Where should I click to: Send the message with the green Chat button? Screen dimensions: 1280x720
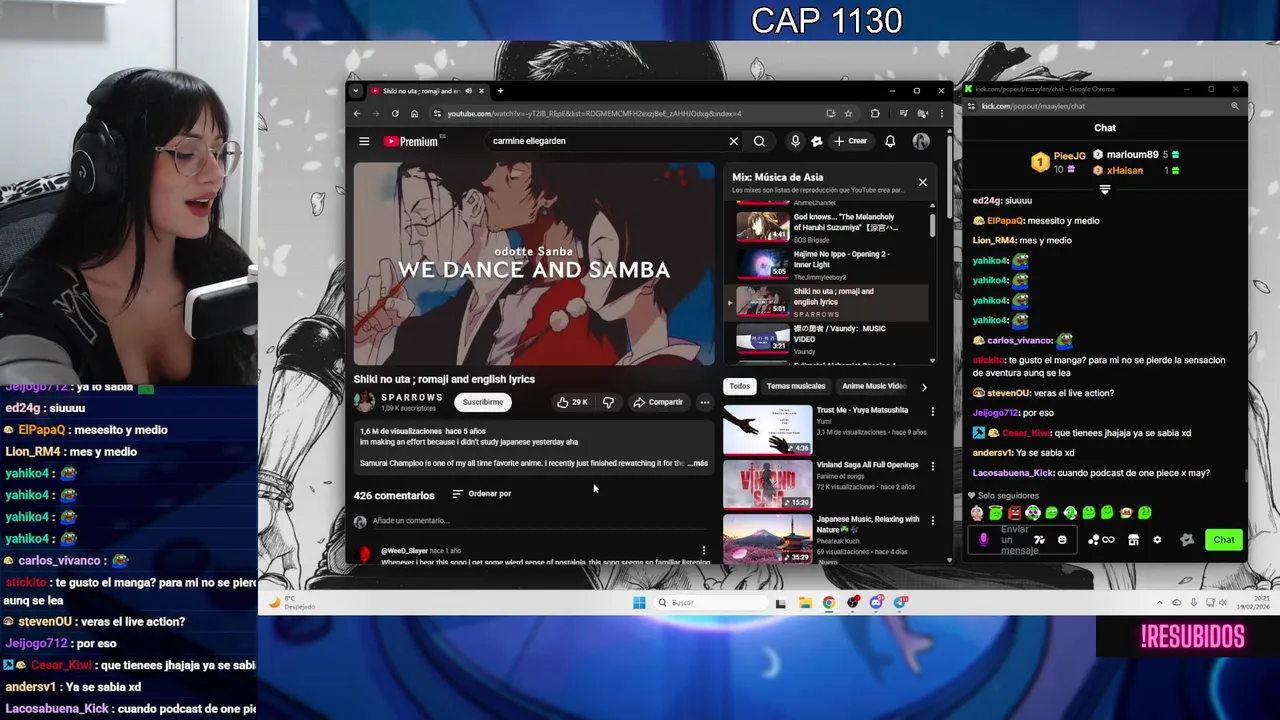click(1224, 540)
